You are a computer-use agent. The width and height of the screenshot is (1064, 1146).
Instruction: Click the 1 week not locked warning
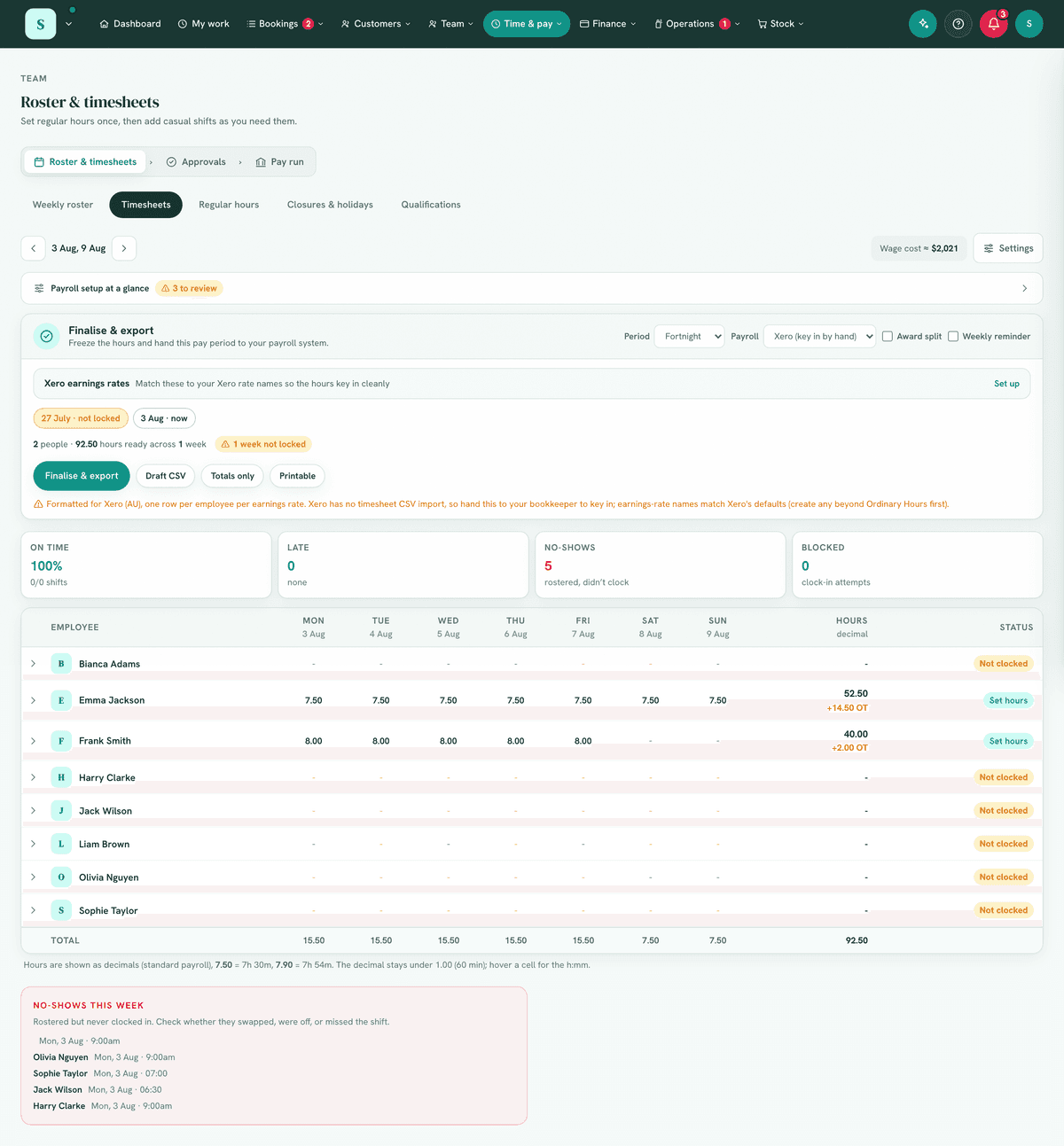click(263, 444)
